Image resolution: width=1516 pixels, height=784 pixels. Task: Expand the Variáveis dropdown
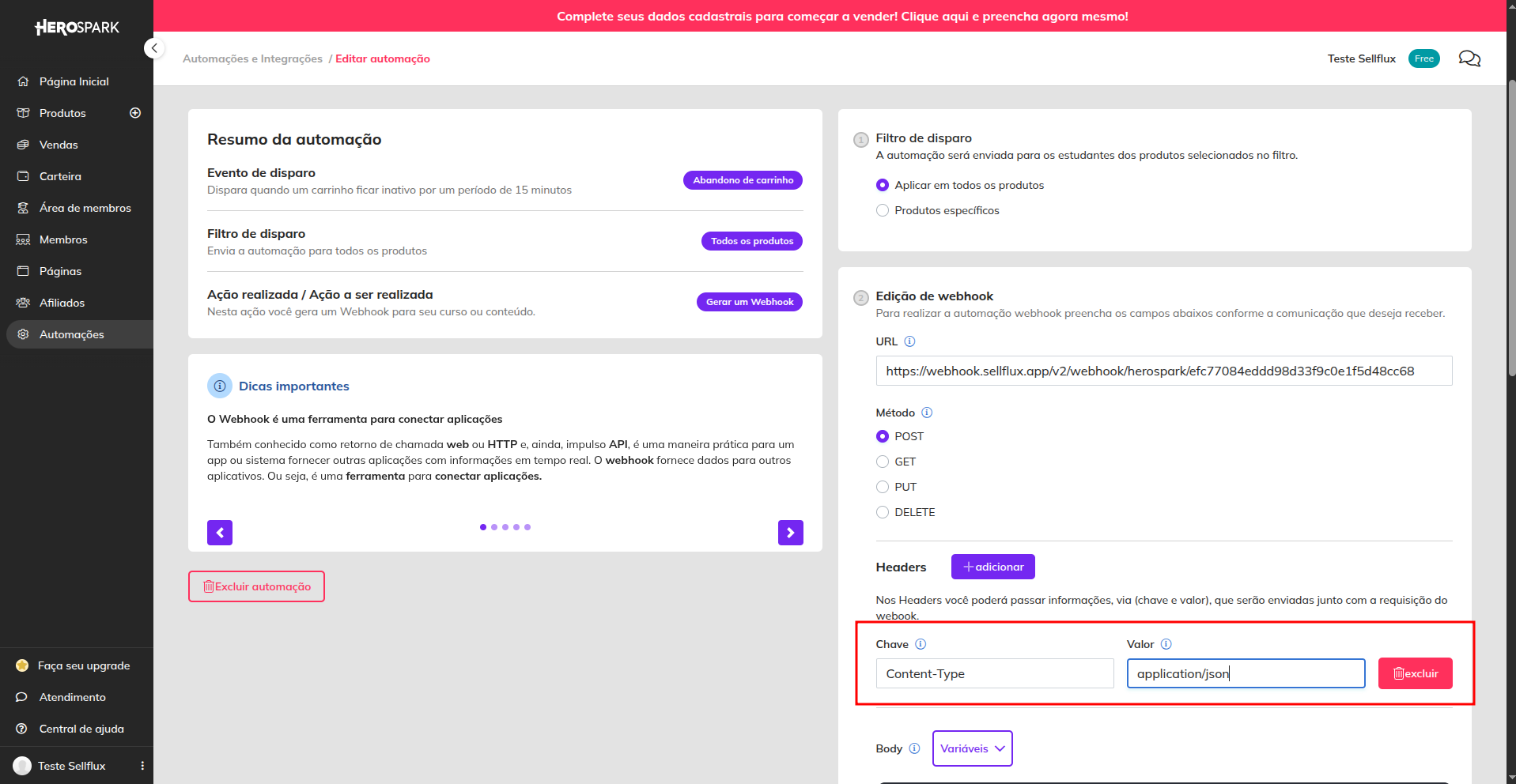[x=973, y=748]
